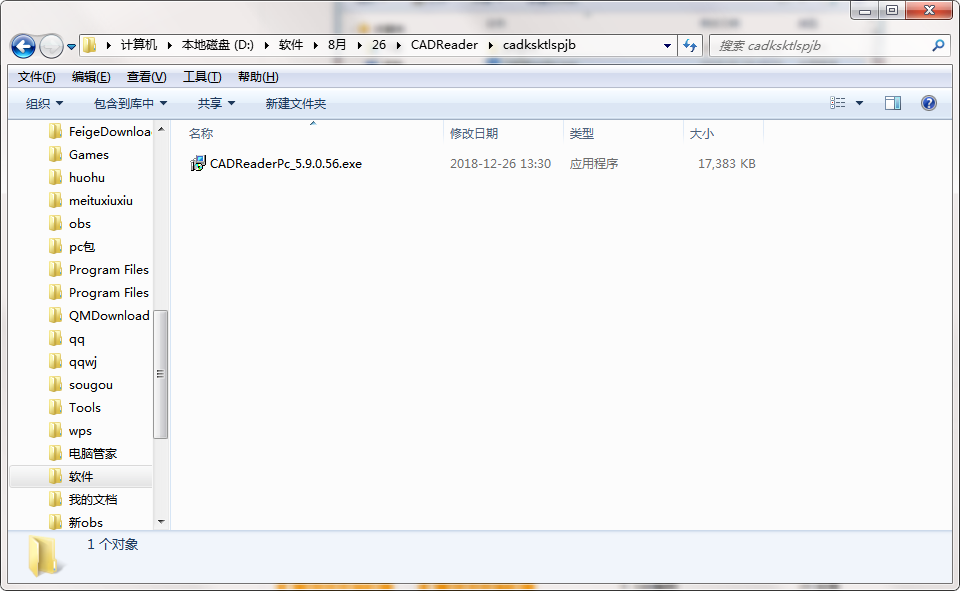Click the 17,383 KB size cell
Screen dimensions: 960x591
click(x=727, y=164)
